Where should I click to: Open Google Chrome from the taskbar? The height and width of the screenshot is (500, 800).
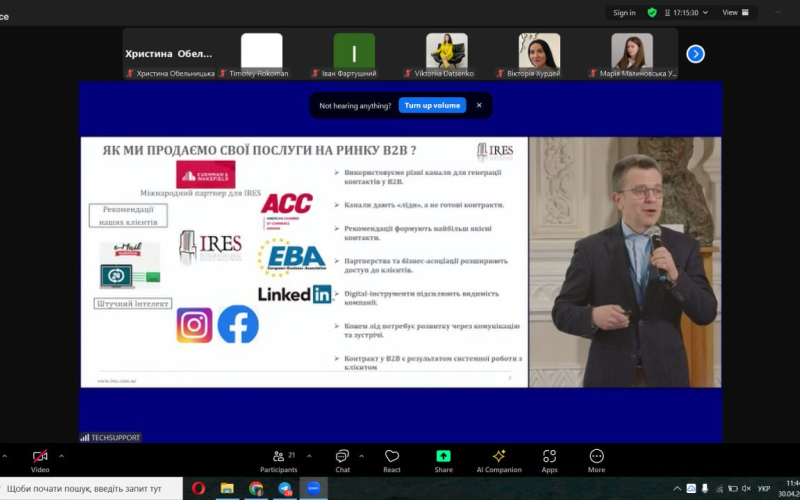256,488
